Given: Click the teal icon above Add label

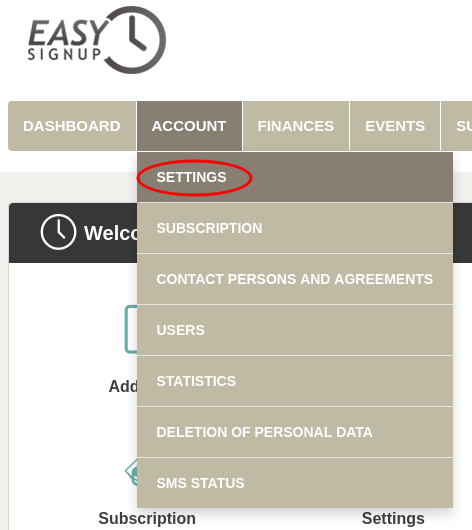Looking at the screenshot, I should [x=131, y=329].
